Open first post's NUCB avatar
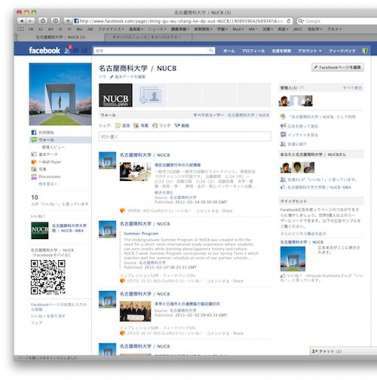 pos(107,160)
